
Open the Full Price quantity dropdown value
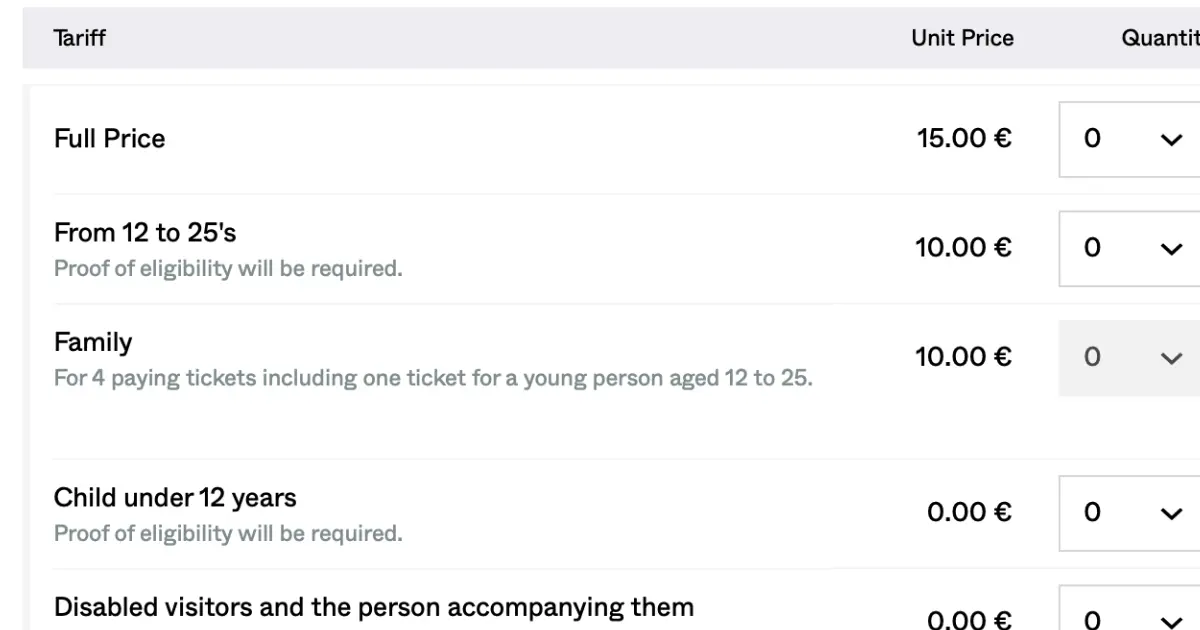pos(1129,139)
